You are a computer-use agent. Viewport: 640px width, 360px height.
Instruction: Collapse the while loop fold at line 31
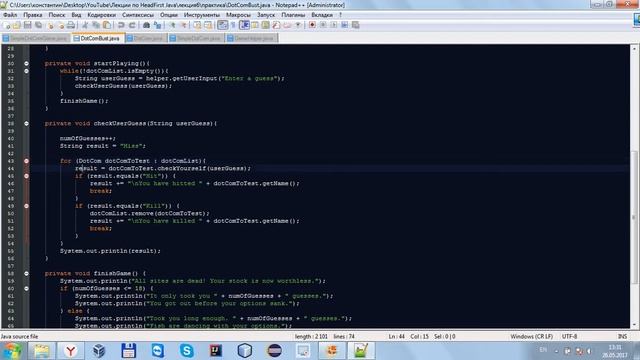(x=26, y=71)
